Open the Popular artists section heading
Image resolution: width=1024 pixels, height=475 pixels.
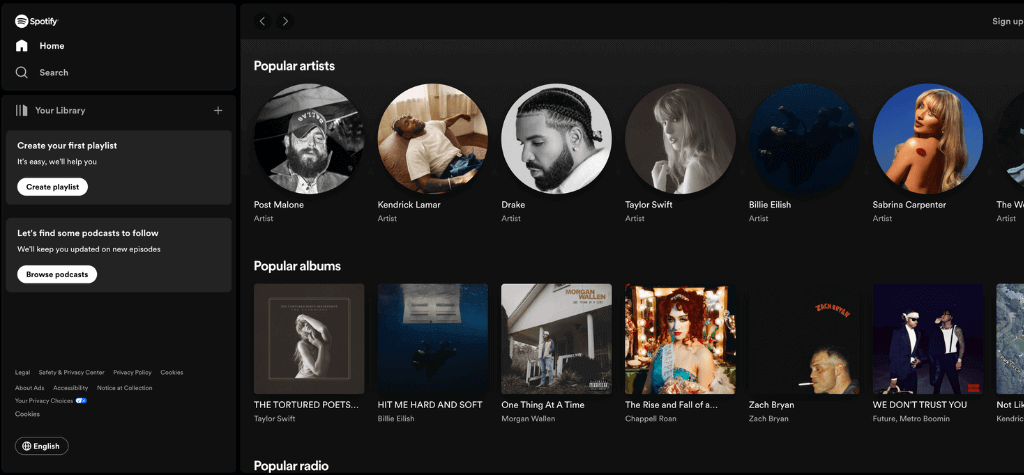pos(294,66)
